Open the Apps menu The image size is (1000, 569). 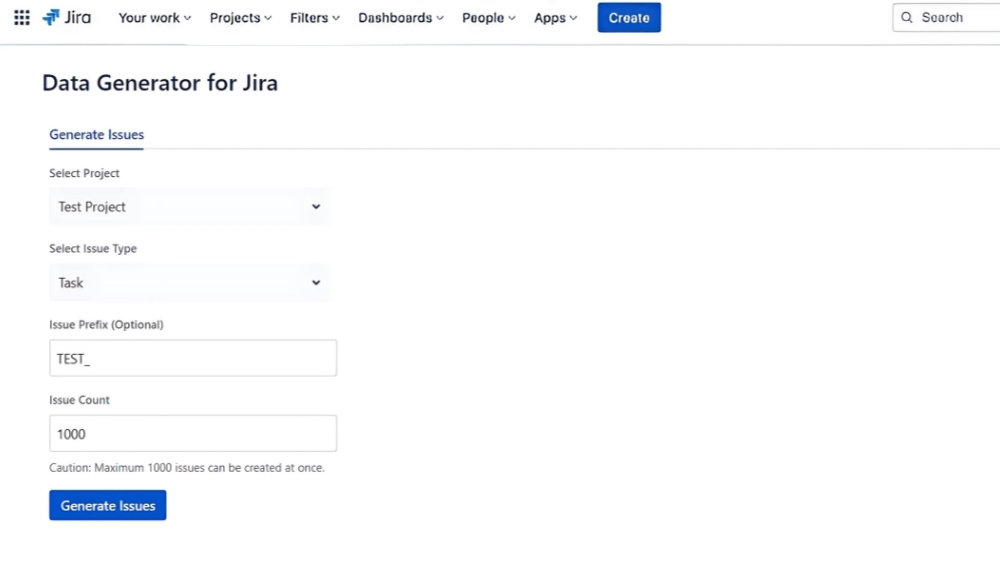tap(555, 18)
